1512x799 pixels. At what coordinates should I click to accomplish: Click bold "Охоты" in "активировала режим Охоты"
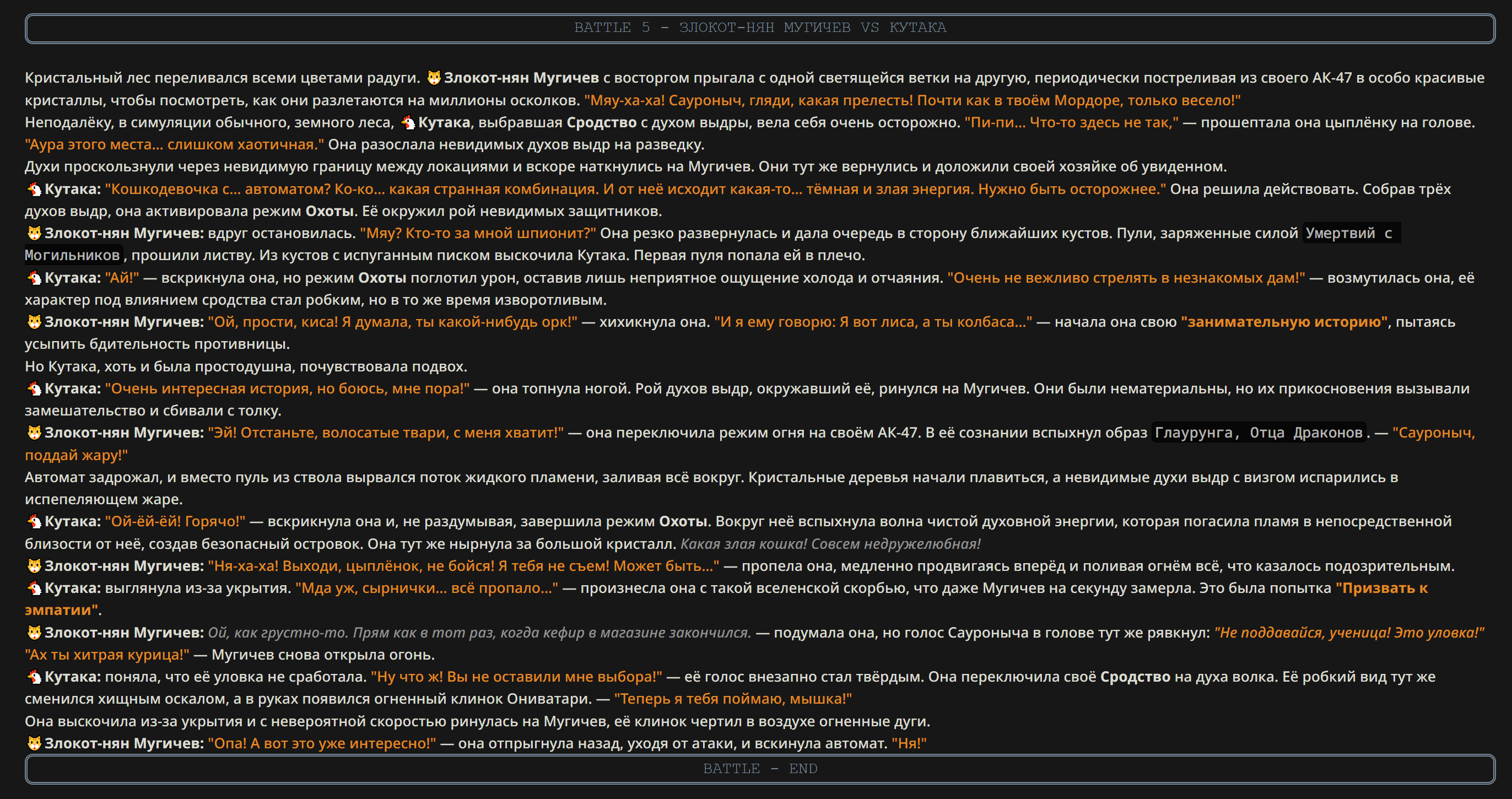pos(330,210)
